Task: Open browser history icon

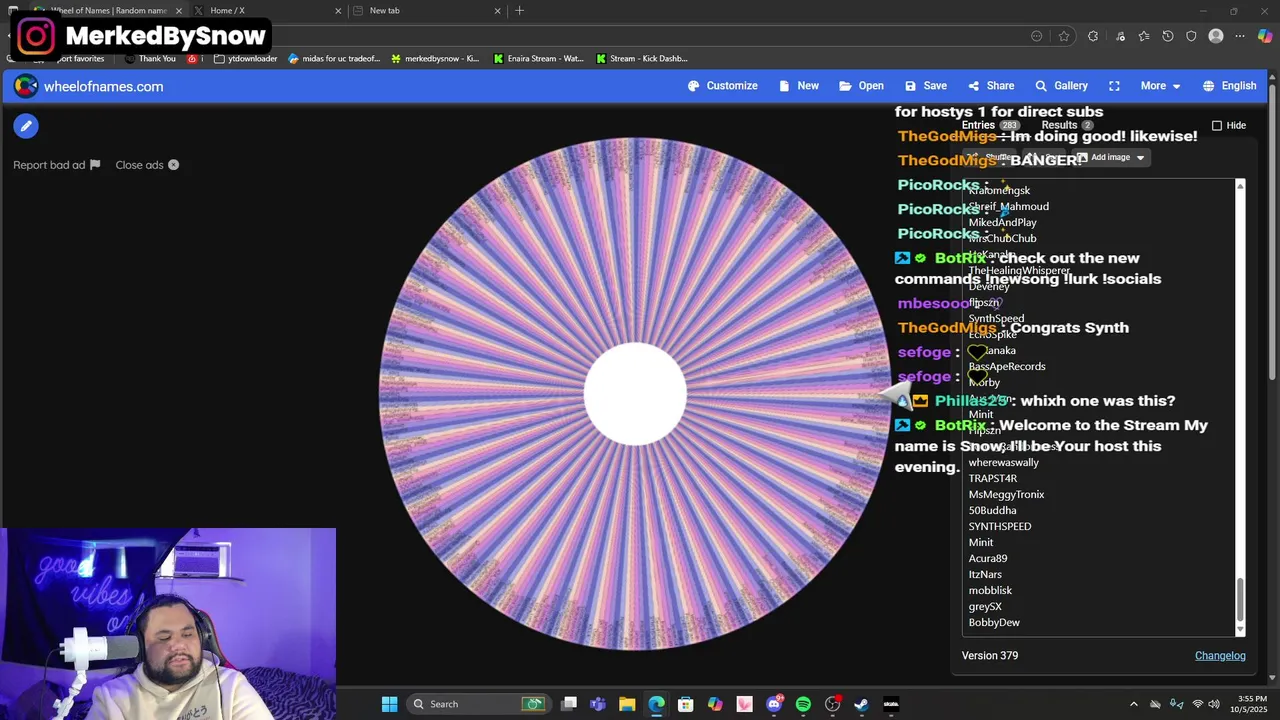Action: [1167, 36]
